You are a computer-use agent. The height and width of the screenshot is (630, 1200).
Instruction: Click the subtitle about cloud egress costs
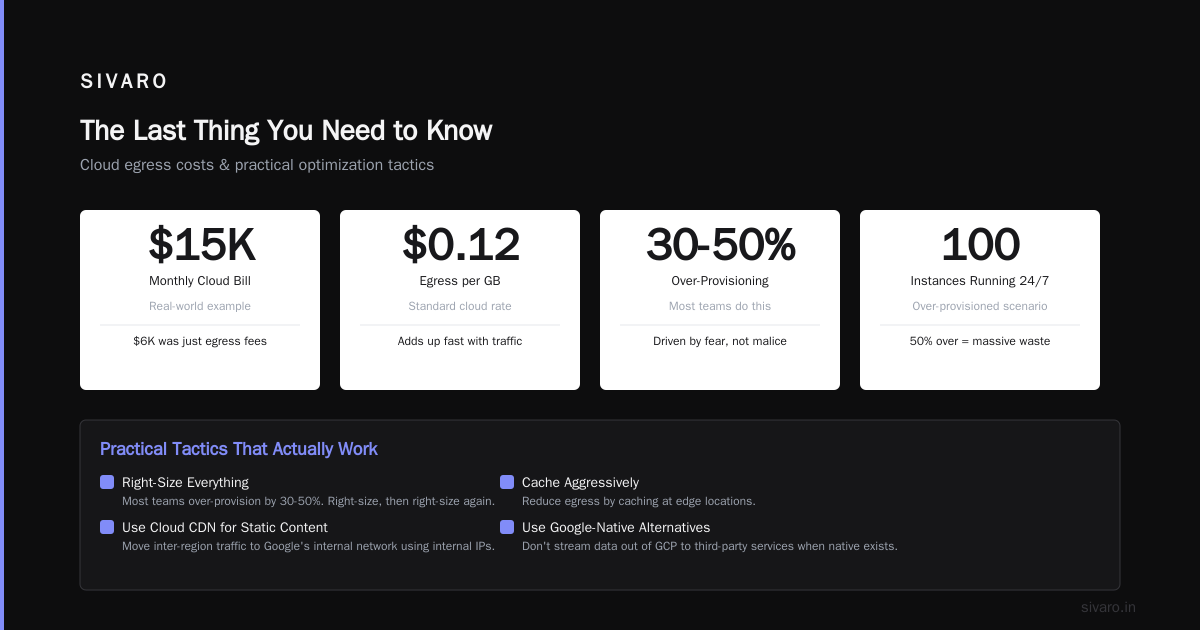click(x=257, y=165)
